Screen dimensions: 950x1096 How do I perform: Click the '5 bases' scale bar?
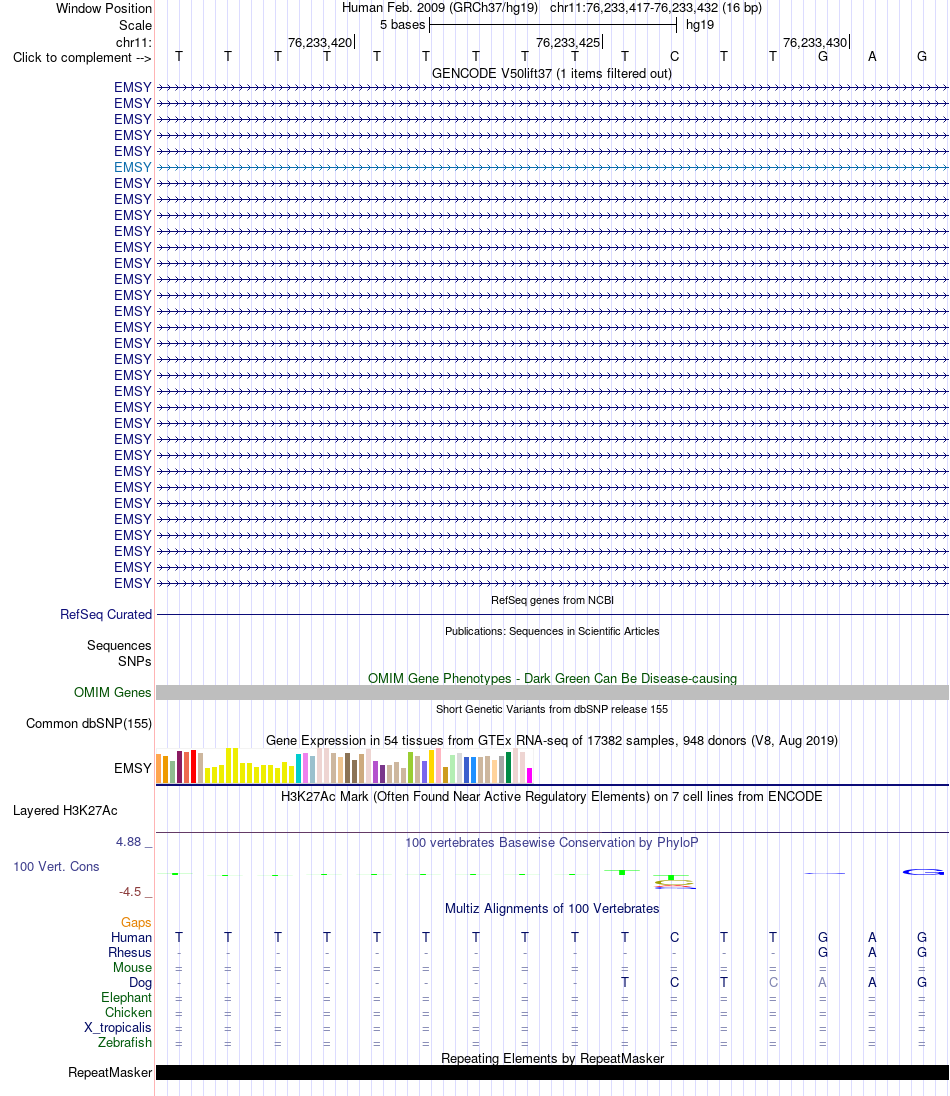[x=553, y=25]
